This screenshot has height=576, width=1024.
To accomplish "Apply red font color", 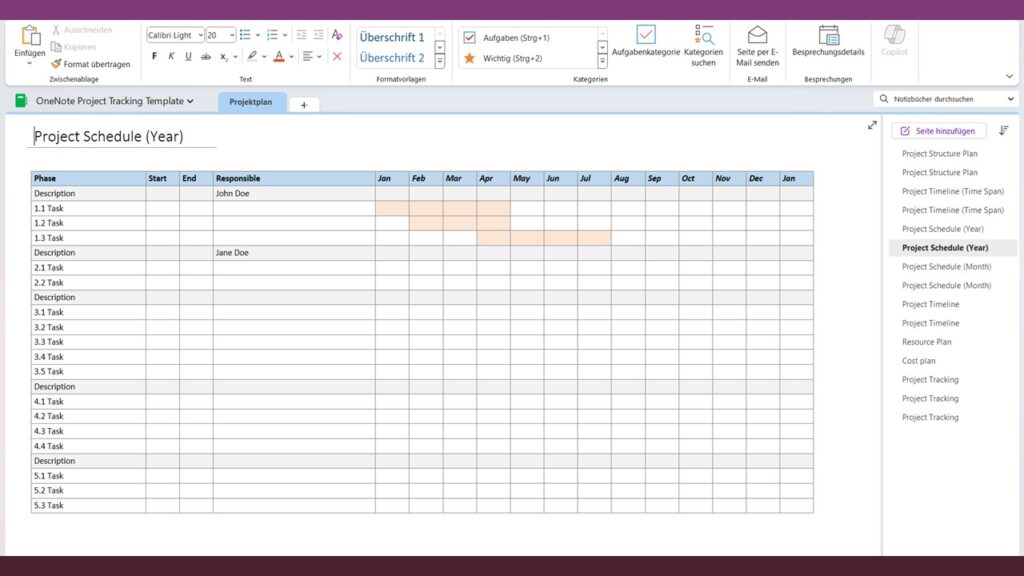I will point(279,56).
